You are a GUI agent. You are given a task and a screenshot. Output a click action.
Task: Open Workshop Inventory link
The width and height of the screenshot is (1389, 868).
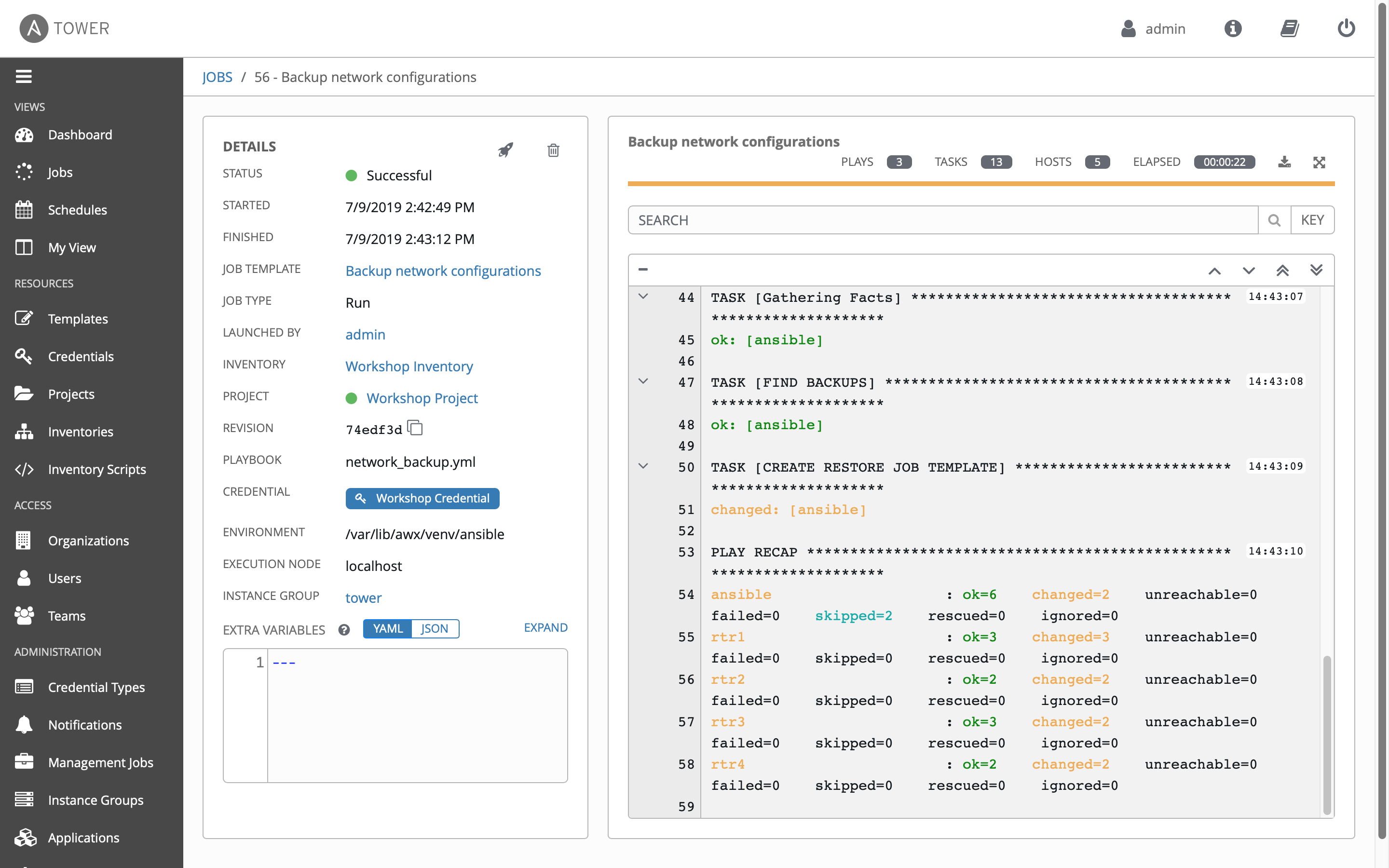click(x=409, y=366)
